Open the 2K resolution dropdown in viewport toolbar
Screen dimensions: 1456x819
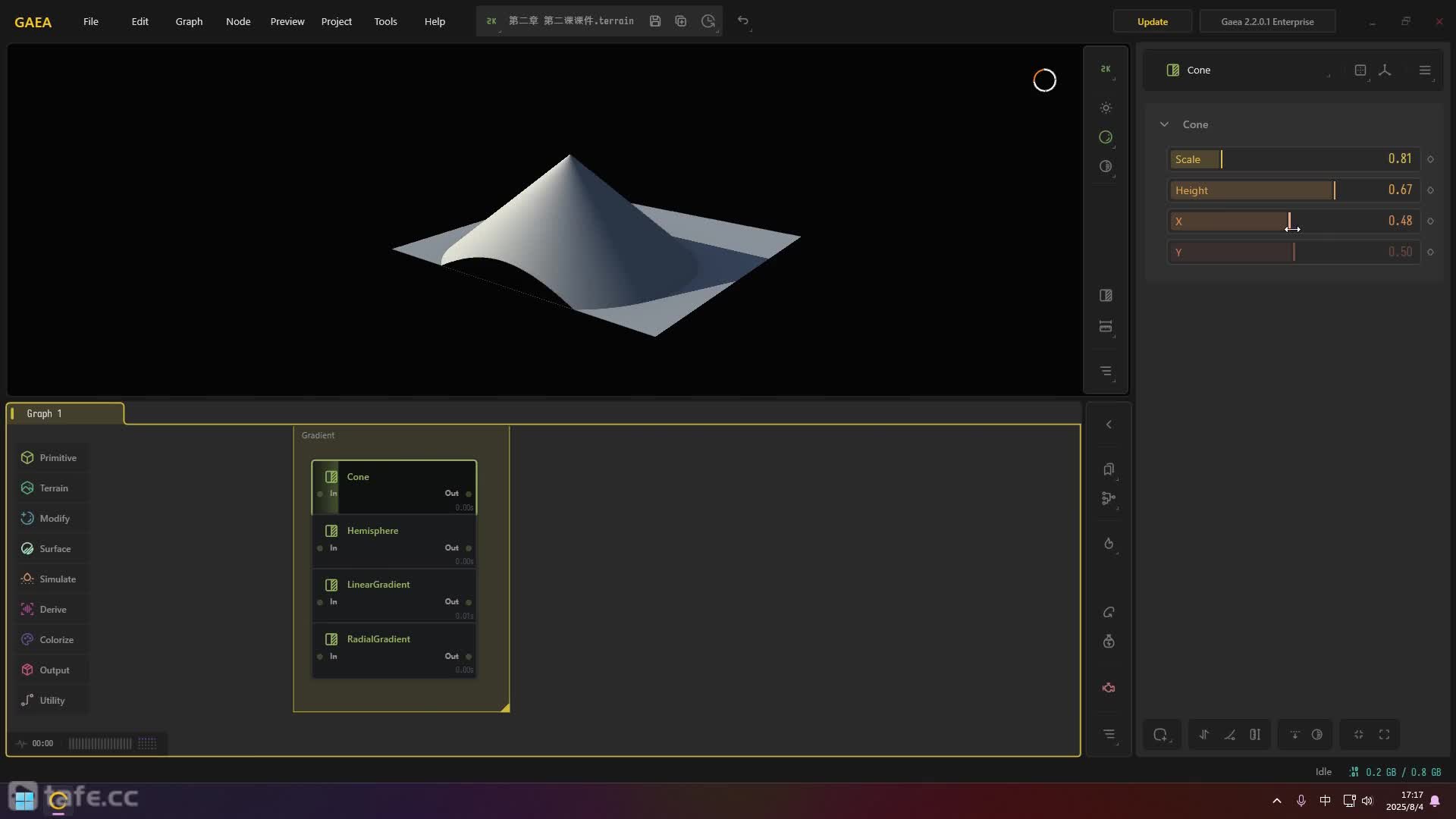1106,69
